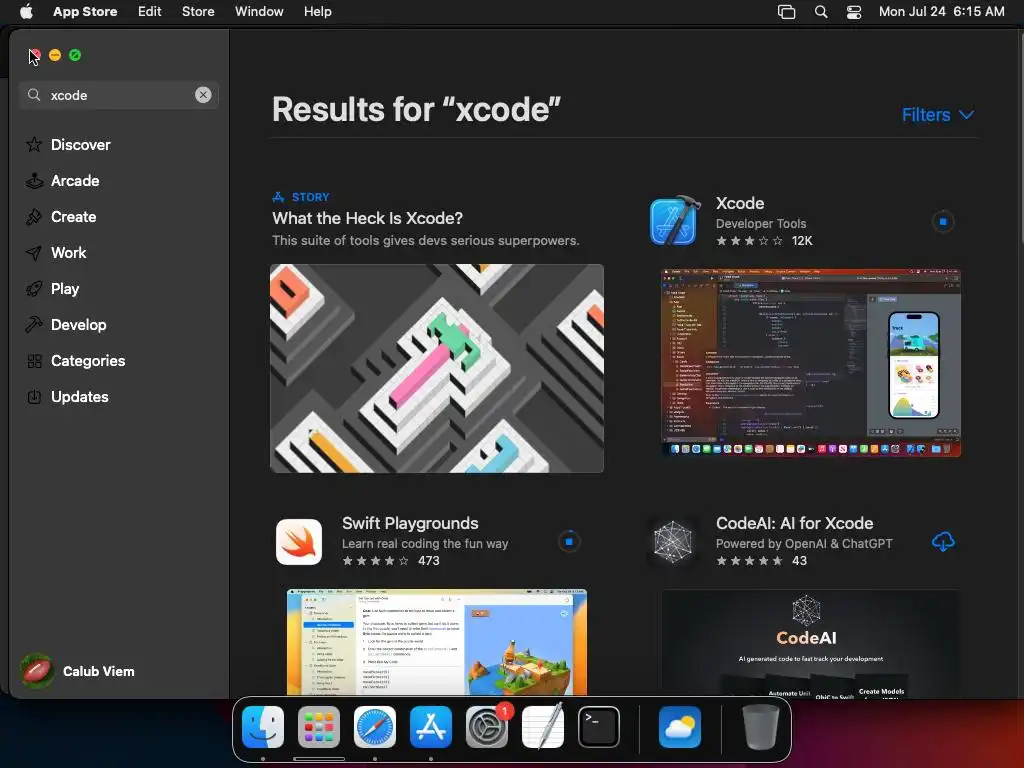This screenshot has height=768, width=1024.
Task: Open the Window menu
Action: click(259, 11)
